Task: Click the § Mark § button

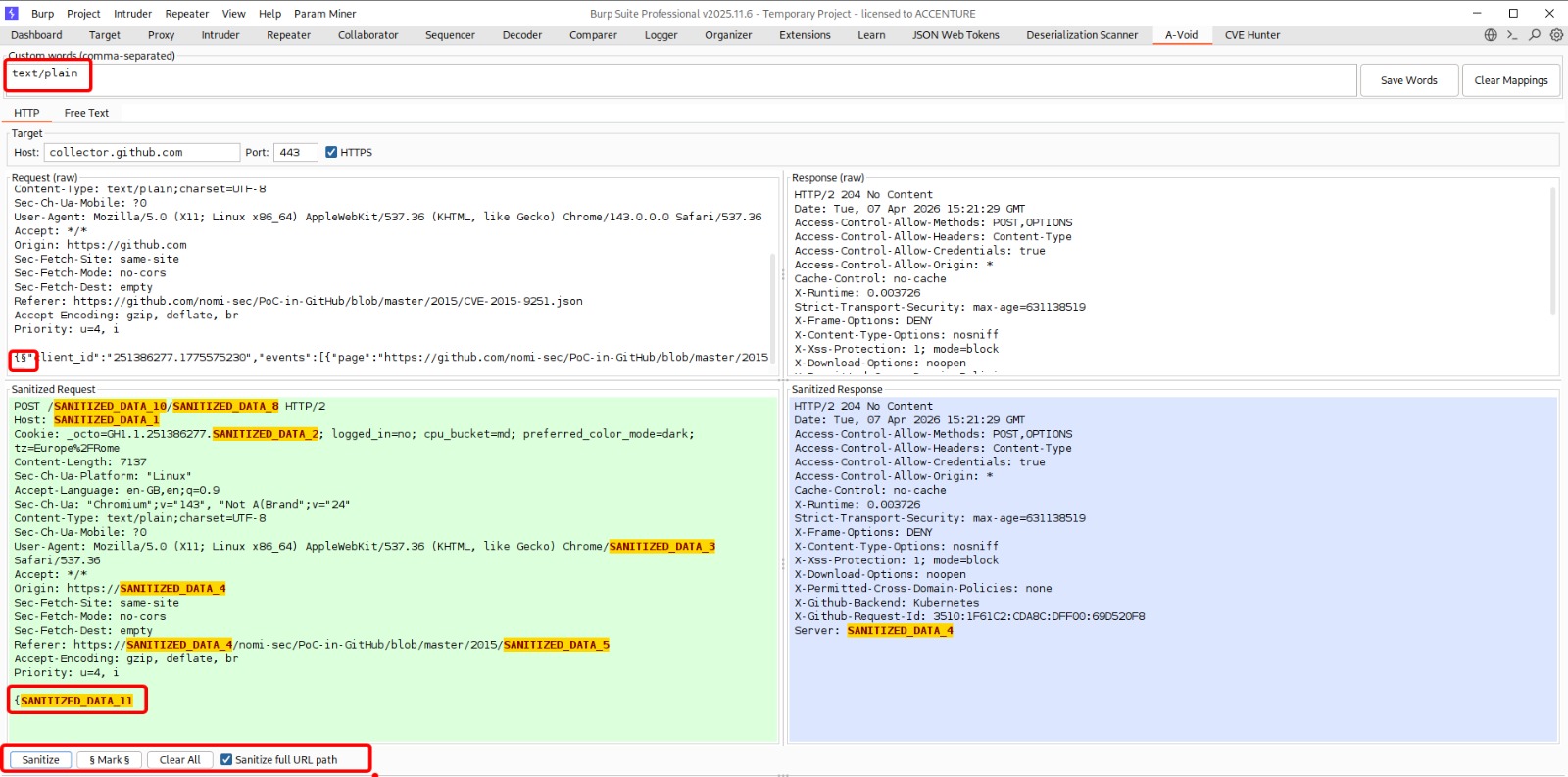Action: coord(109,760)
